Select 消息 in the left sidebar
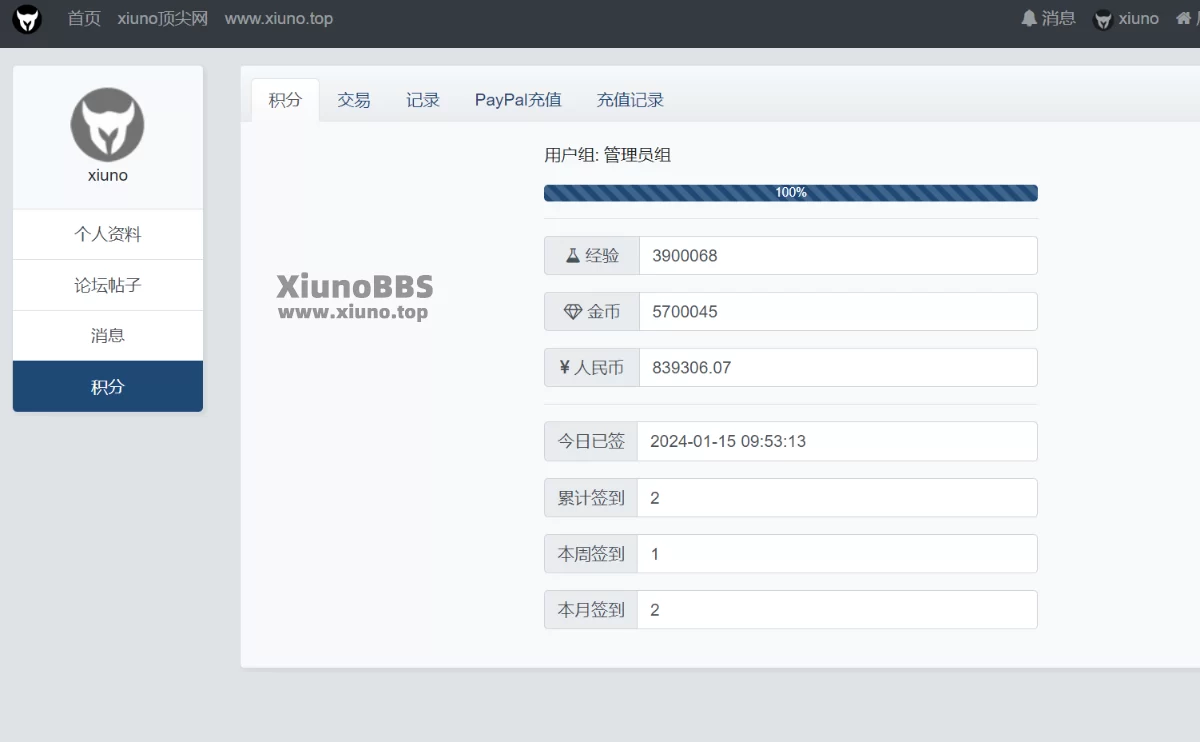The width and height of the screenshot is (1200, 742). tap(107, 335)
